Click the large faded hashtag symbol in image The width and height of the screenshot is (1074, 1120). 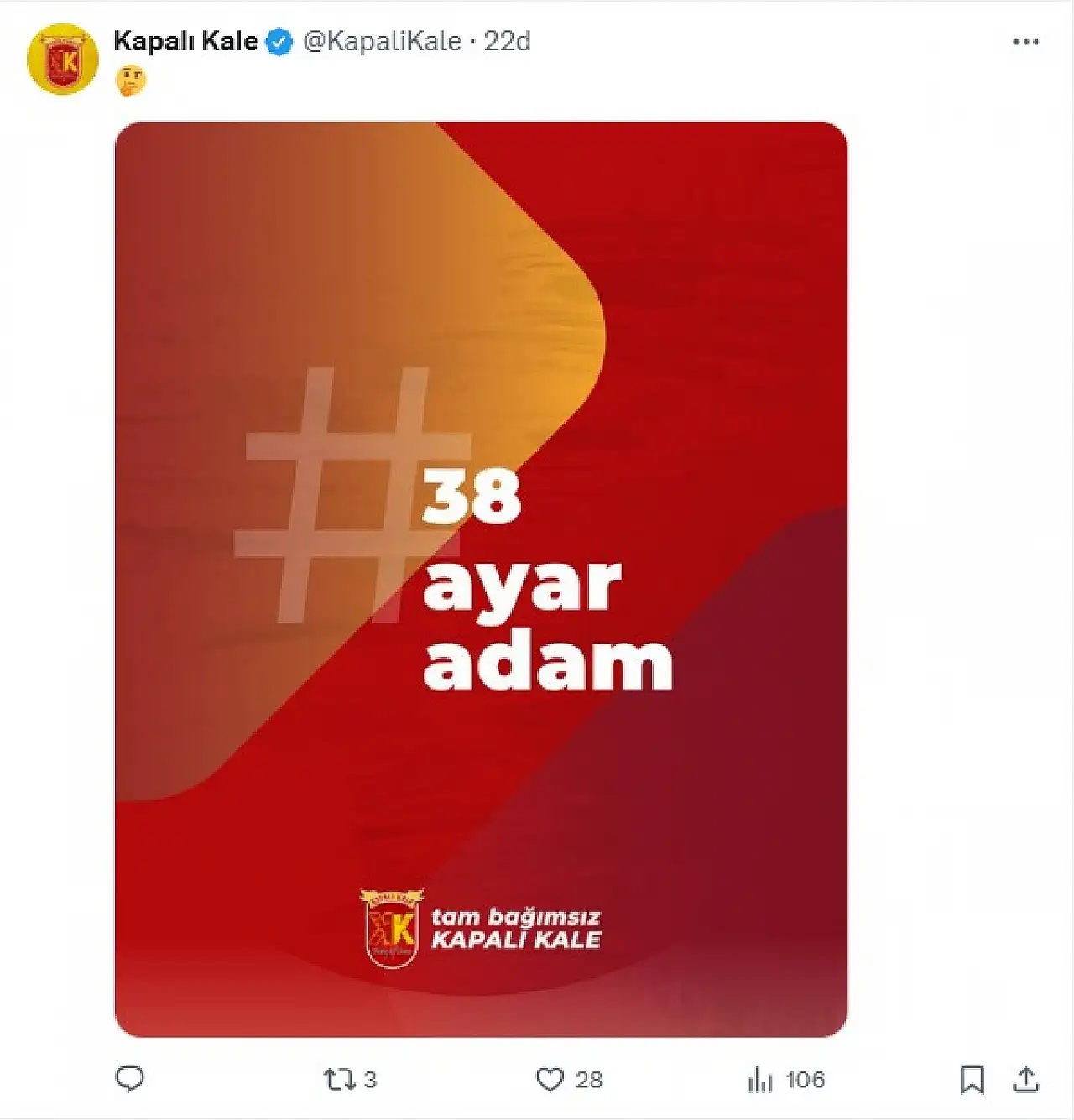coord(353,495)
